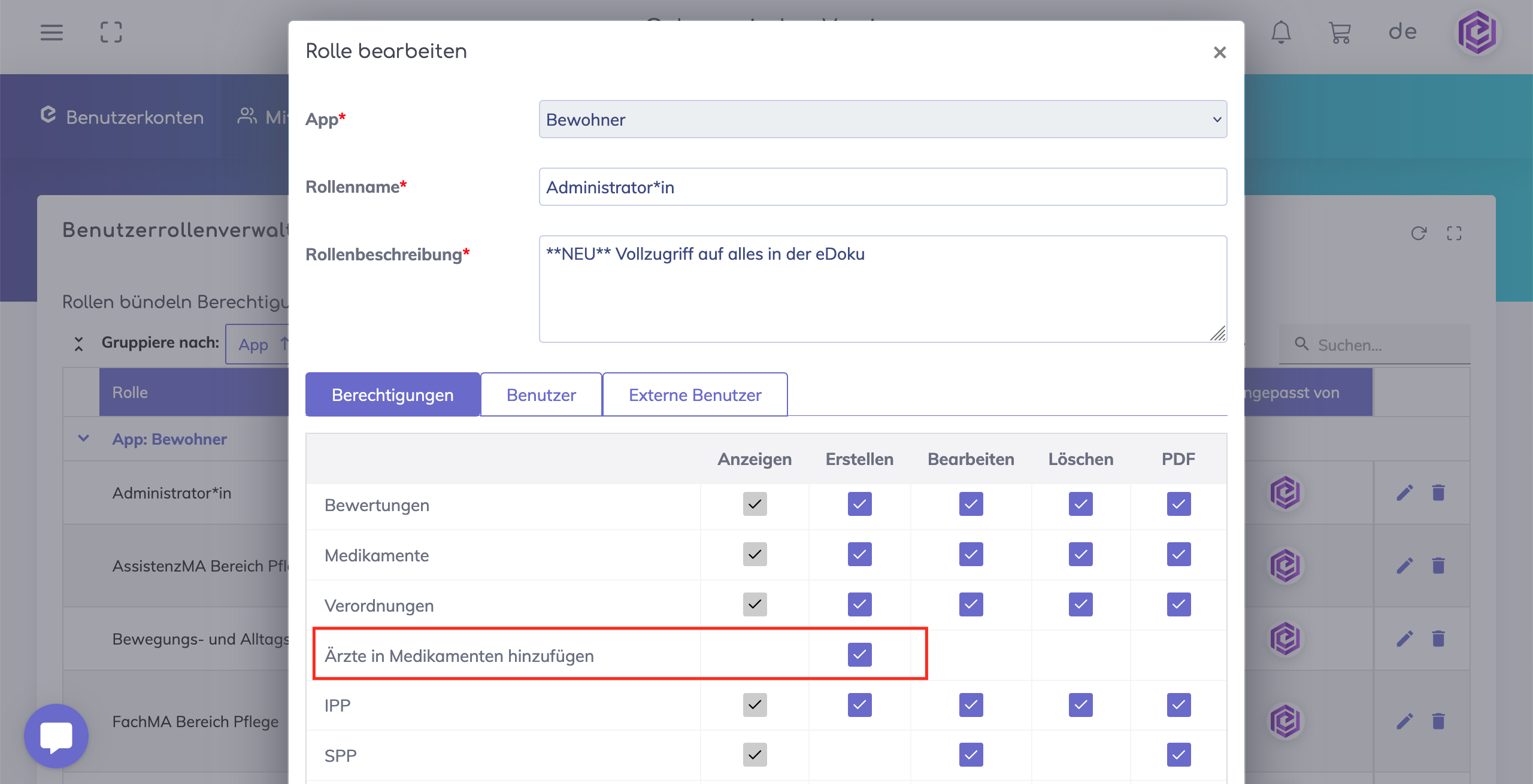The width and height of the screenshot is (1533, 784).
Task: Open the notifications bell
Action: tap(1281, 32)
